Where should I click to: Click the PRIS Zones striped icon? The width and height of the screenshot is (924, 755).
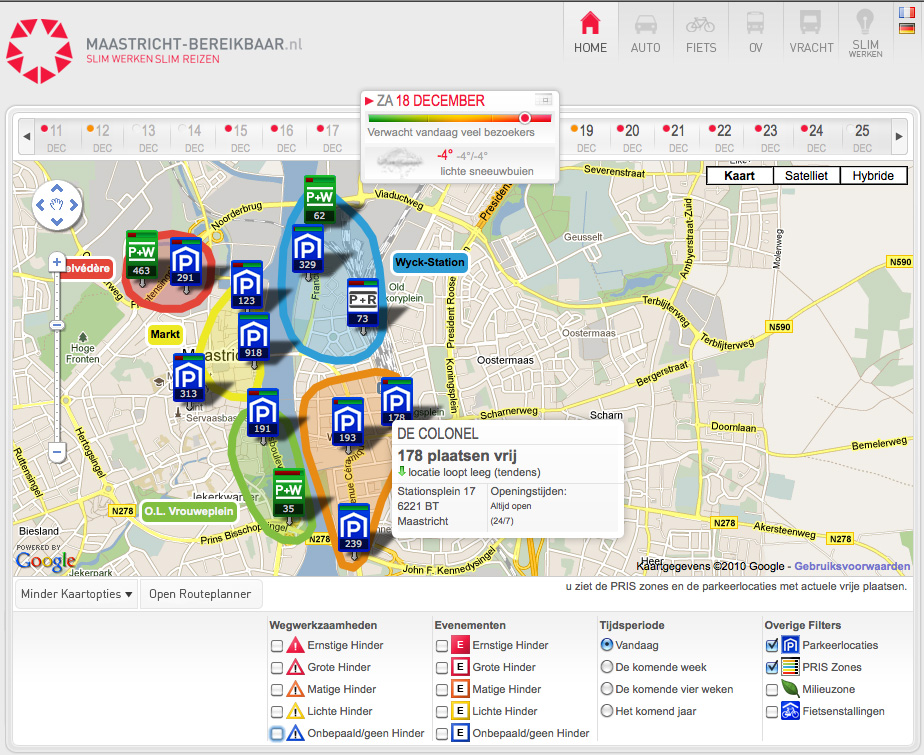(x=790, y=667)
